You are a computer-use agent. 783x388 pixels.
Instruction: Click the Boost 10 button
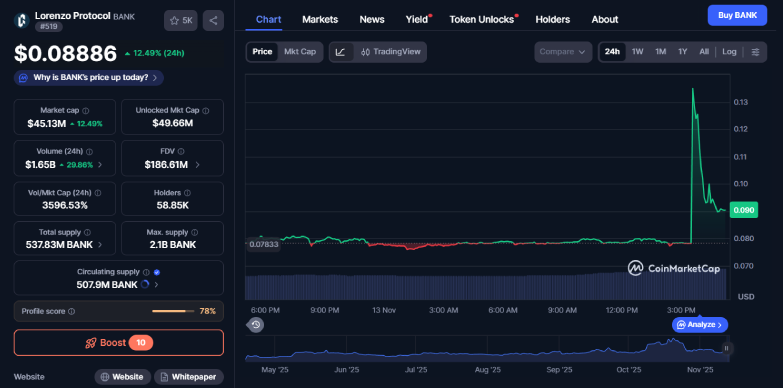[119, 343]
